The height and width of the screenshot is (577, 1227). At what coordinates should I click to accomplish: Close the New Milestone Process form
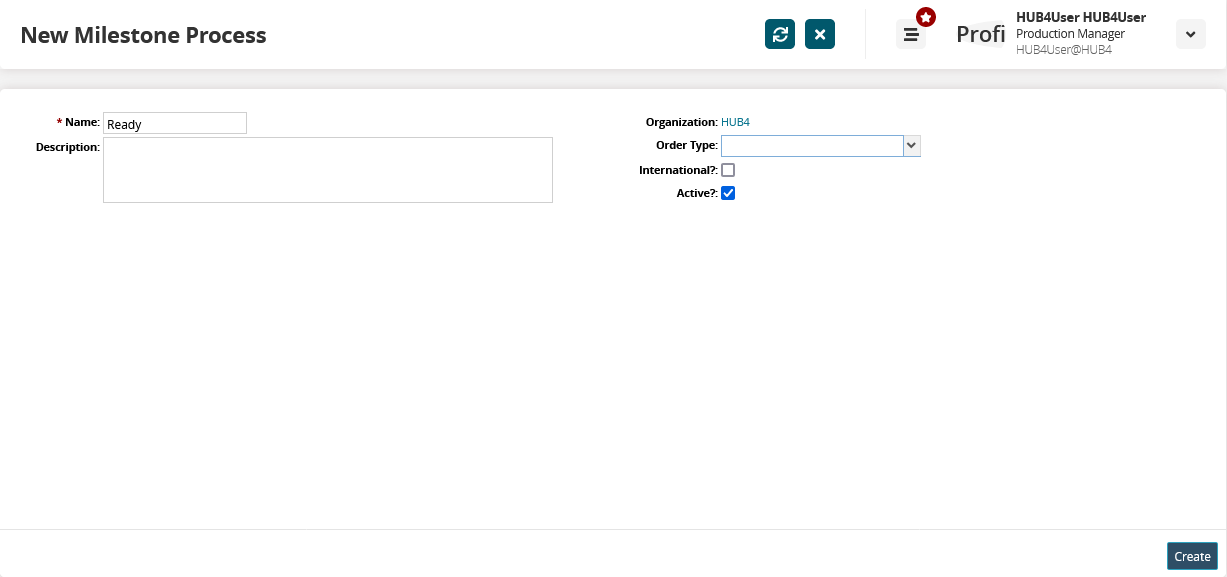pos(820,35)
